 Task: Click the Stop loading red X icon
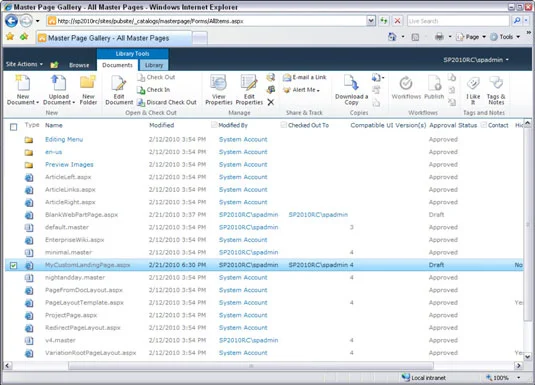point(397,21)
